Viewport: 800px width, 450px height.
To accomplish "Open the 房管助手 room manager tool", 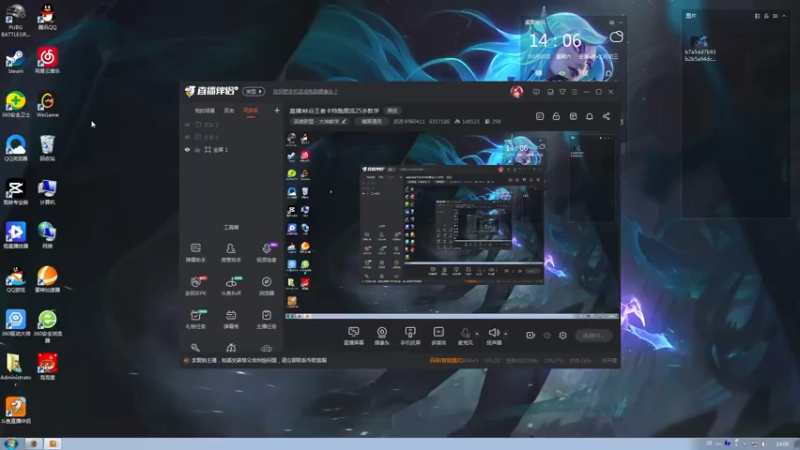I will (231, 252).
